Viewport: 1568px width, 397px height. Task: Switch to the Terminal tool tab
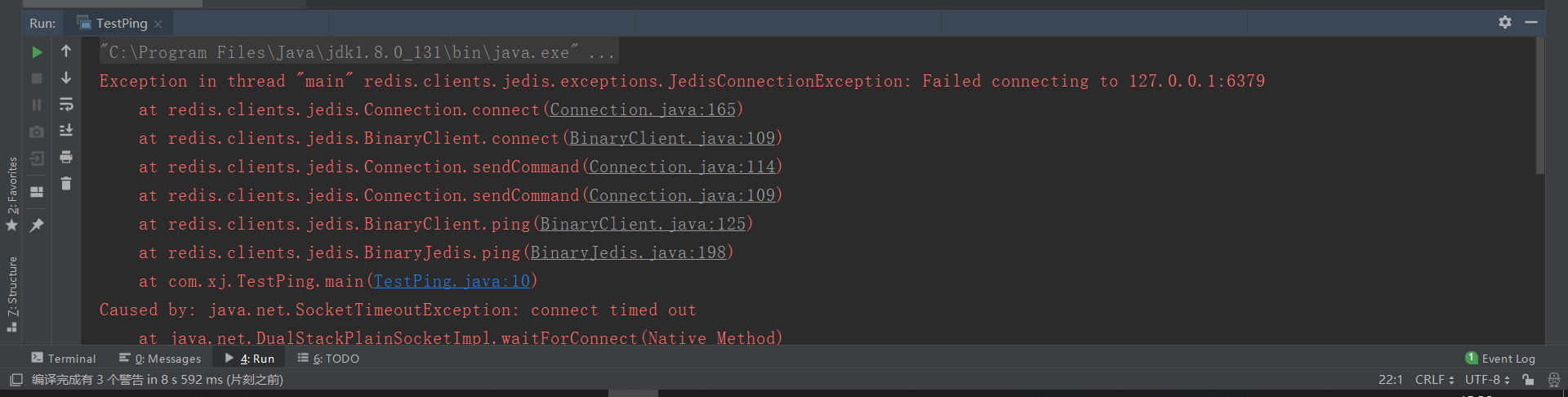click(64, 359)
